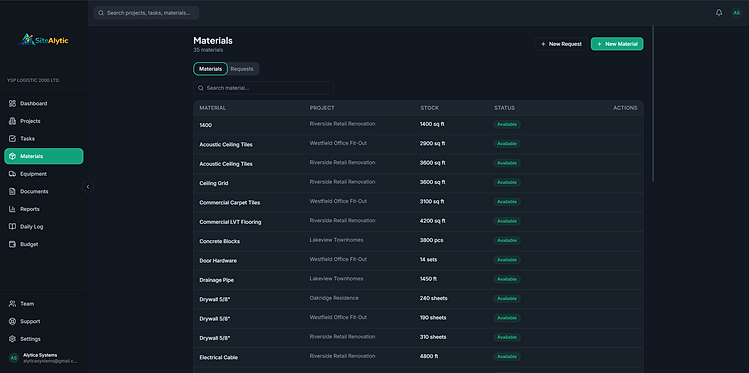Click the magnifier in material search box

tap(201, 88)
